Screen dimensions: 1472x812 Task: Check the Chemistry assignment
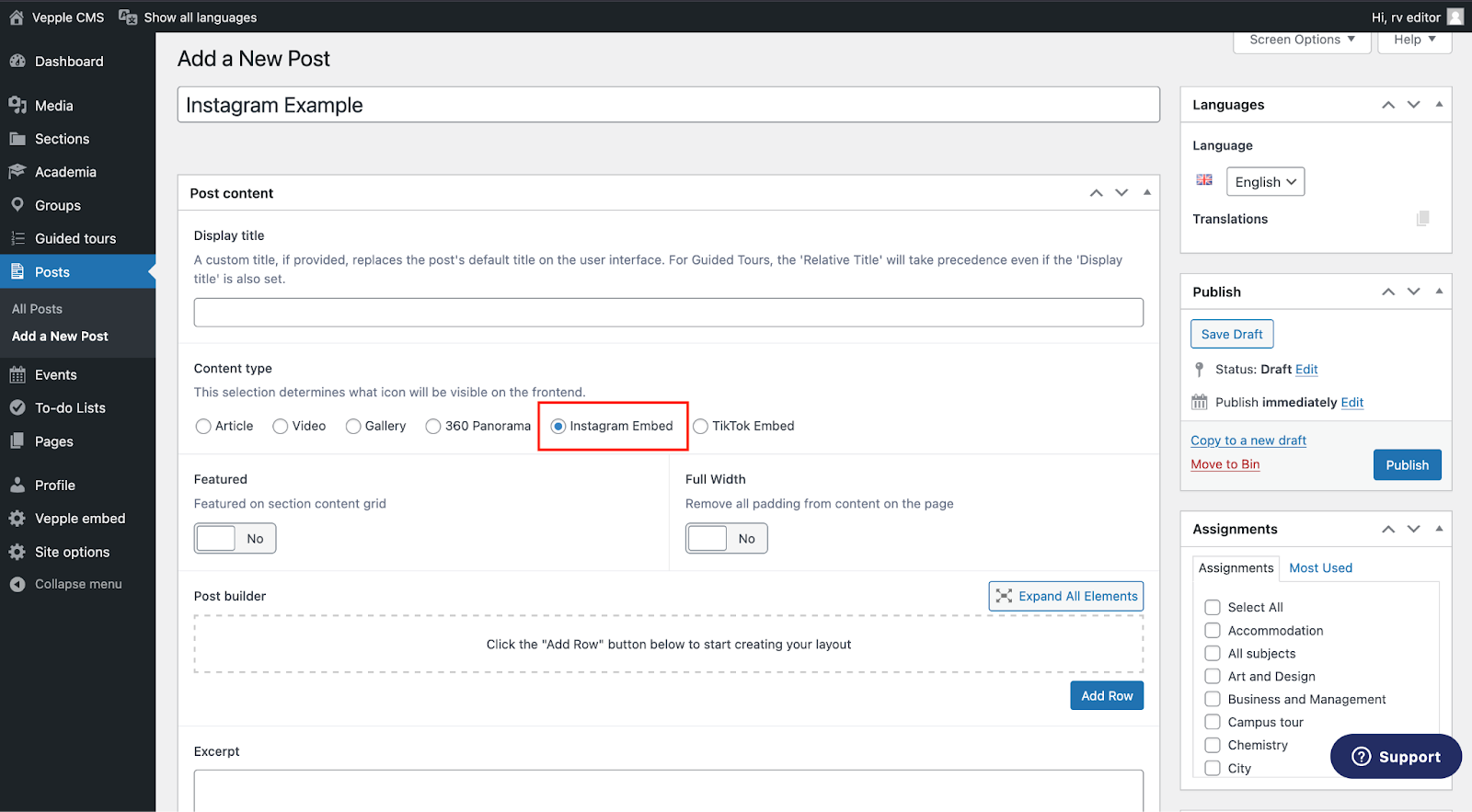click(x=1213, y=745)
